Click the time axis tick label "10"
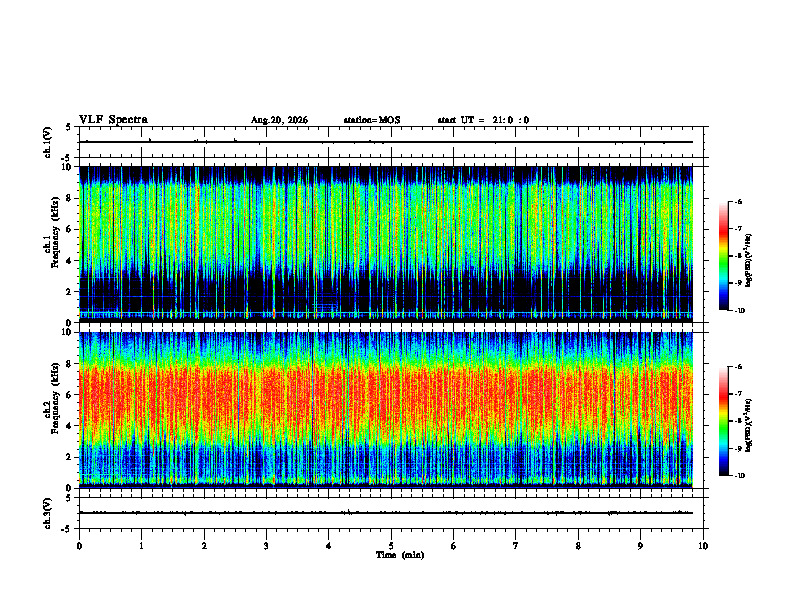 pos(703,546)
